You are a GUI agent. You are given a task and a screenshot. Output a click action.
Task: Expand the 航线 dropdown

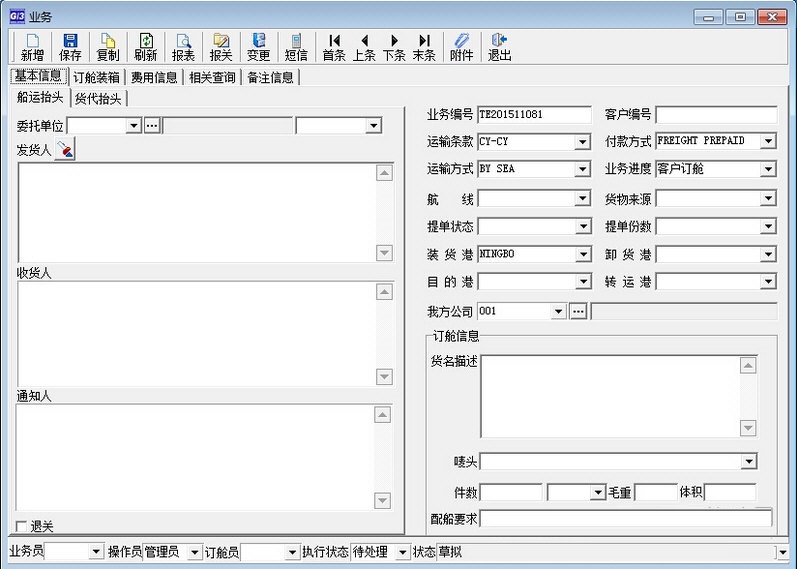[x=583, y=198]
